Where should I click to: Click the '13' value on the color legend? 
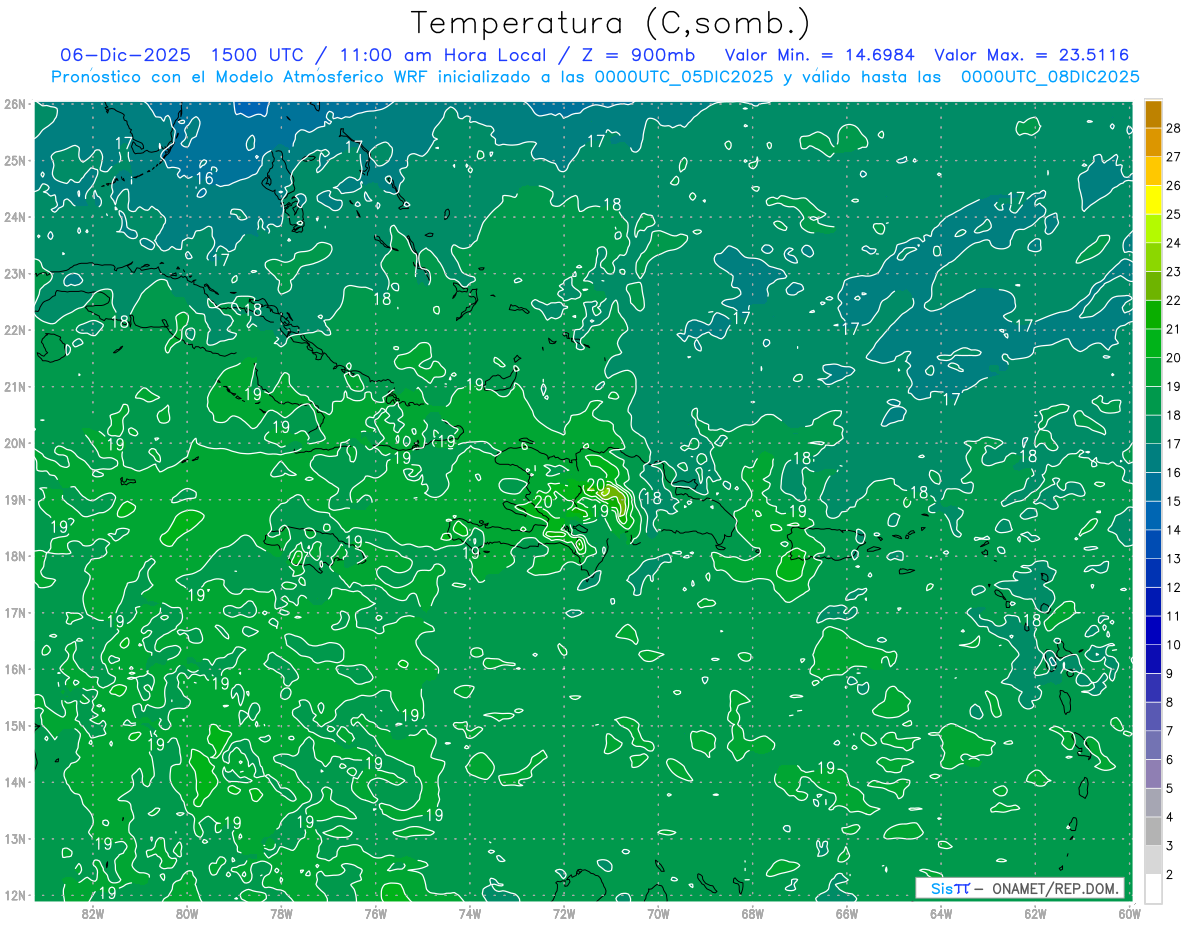pos(1173,558)
